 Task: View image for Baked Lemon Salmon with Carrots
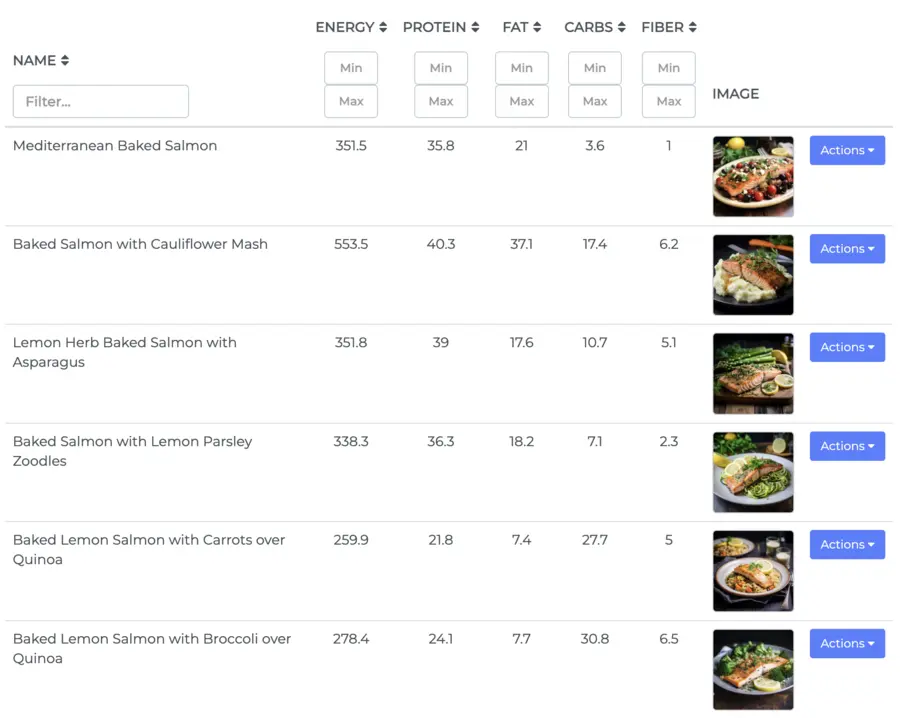click(752, 571)
